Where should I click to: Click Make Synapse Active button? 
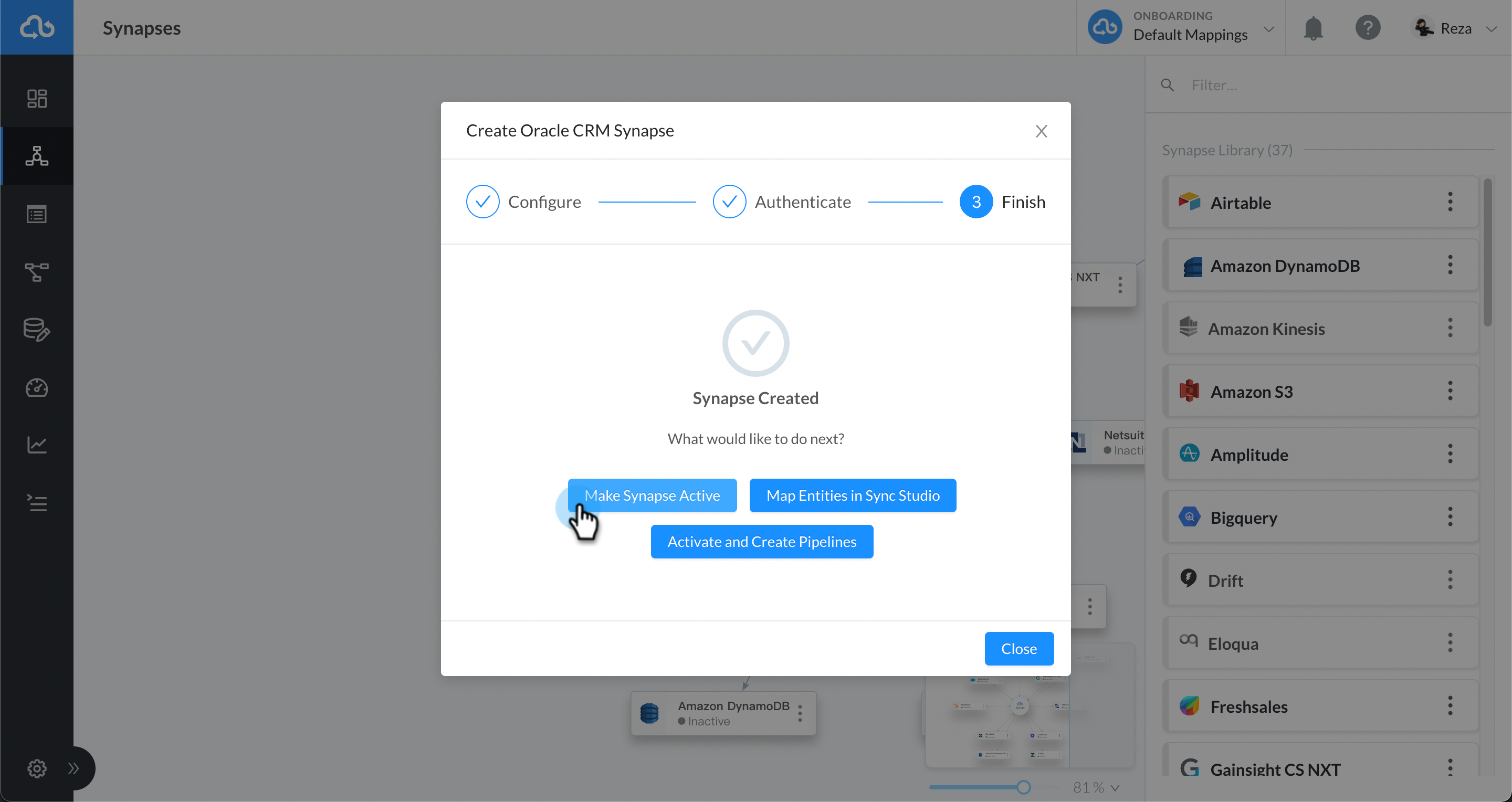[x=652, y=495]
